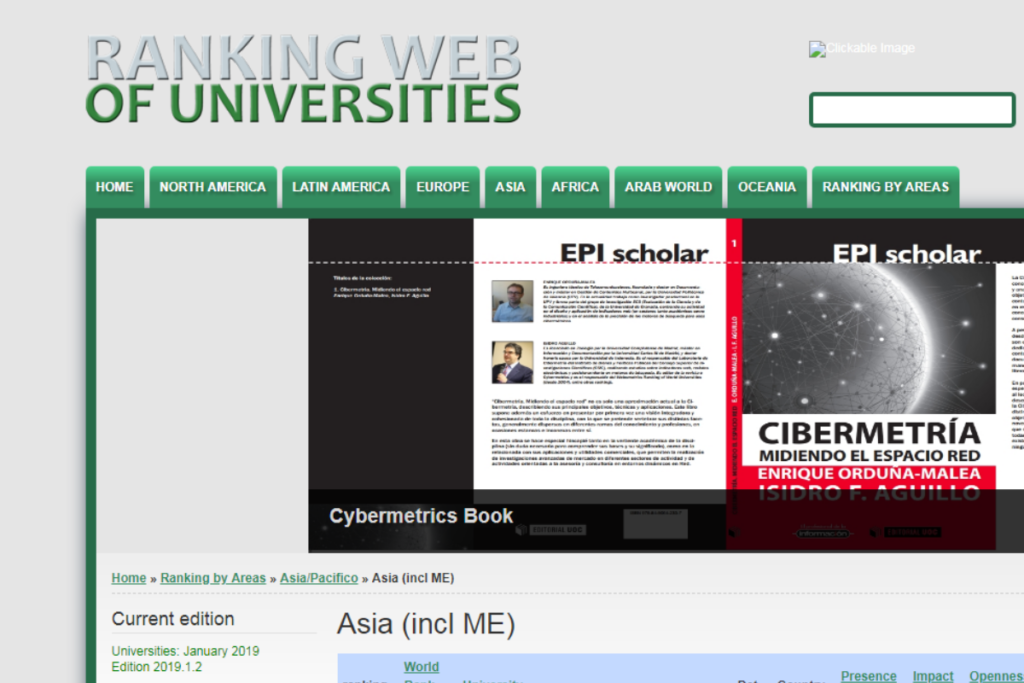Viewport: 1024px width, 683px height.
Task: Open the ARAB WORLD tab
Action: [x=668, y=187]
